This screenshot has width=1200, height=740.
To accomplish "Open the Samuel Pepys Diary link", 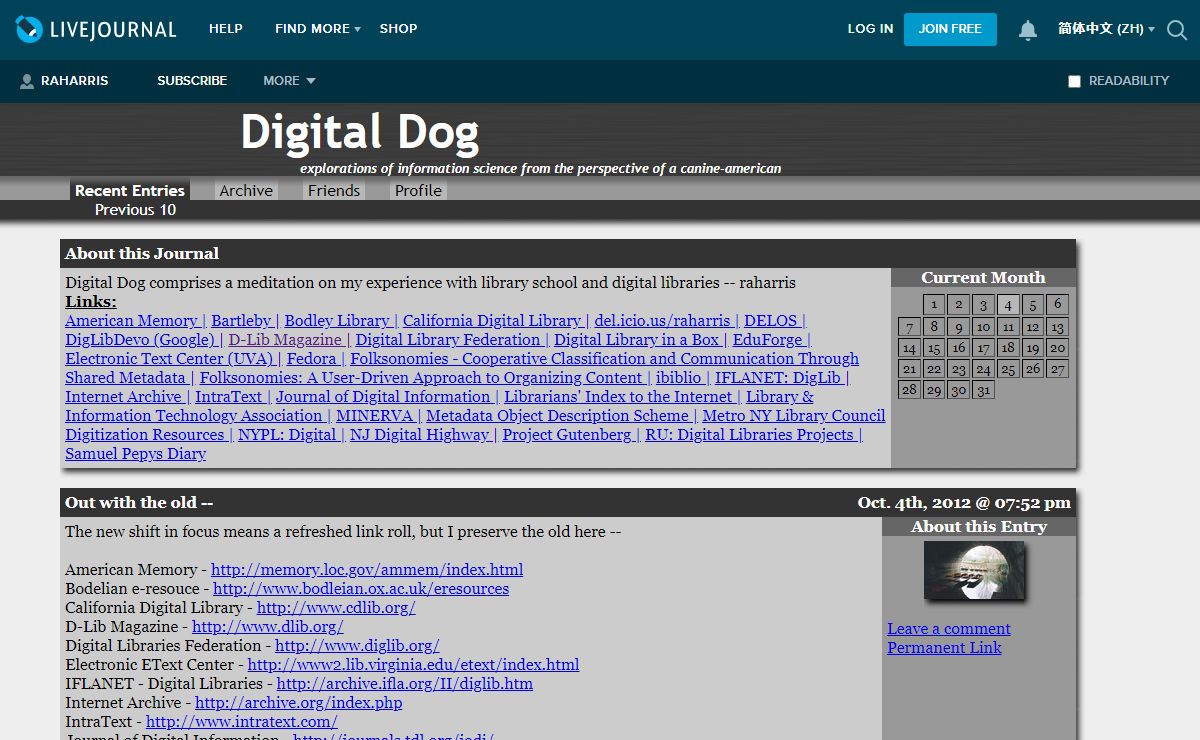I will coord(135,454).
